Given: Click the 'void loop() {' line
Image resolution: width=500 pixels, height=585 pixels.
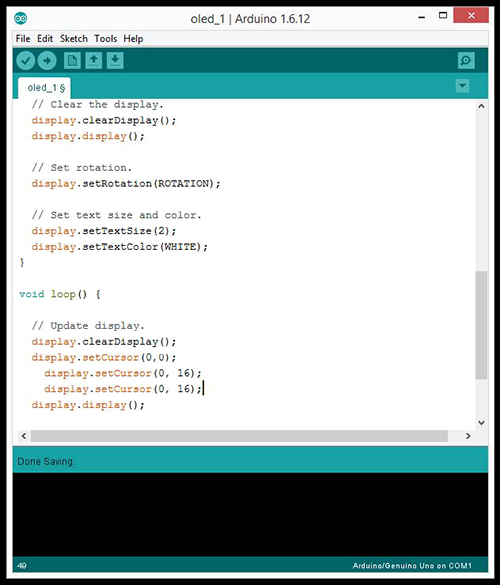Looking at the screenshot, I should pos(60,294).
